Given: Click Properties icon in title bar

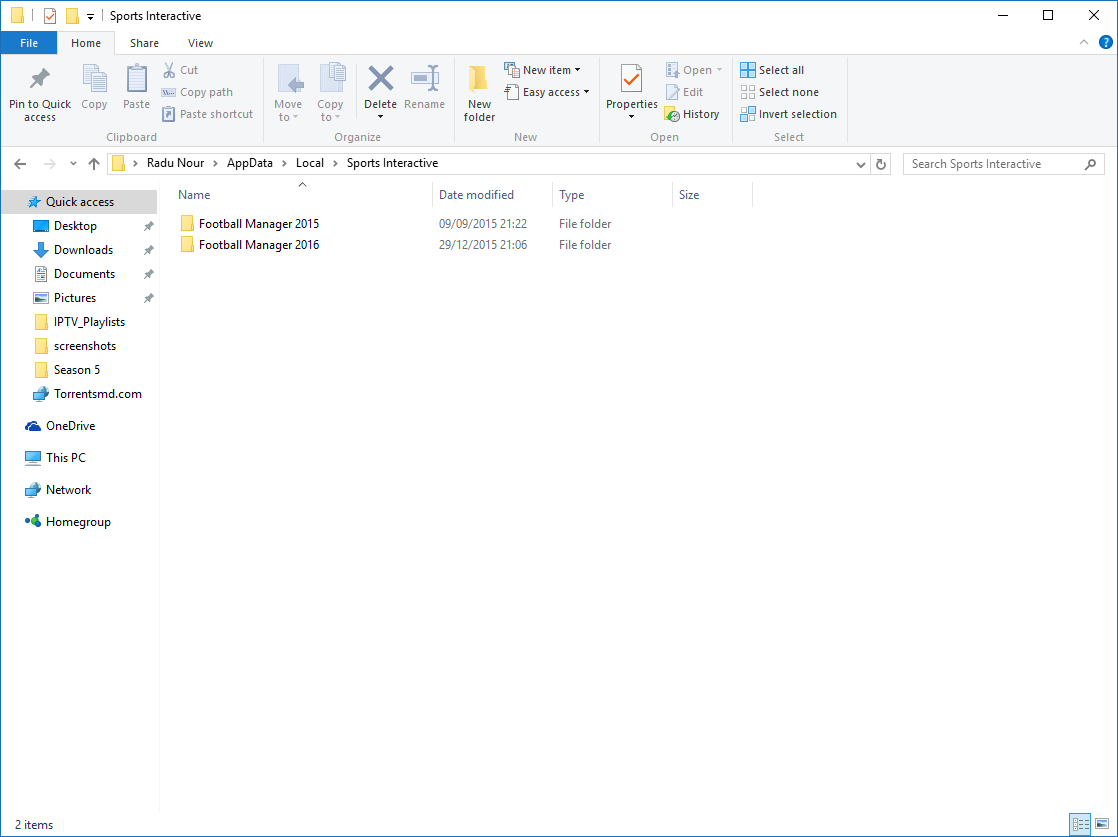Looking at the screenshot, I should (x=50, y=16).
